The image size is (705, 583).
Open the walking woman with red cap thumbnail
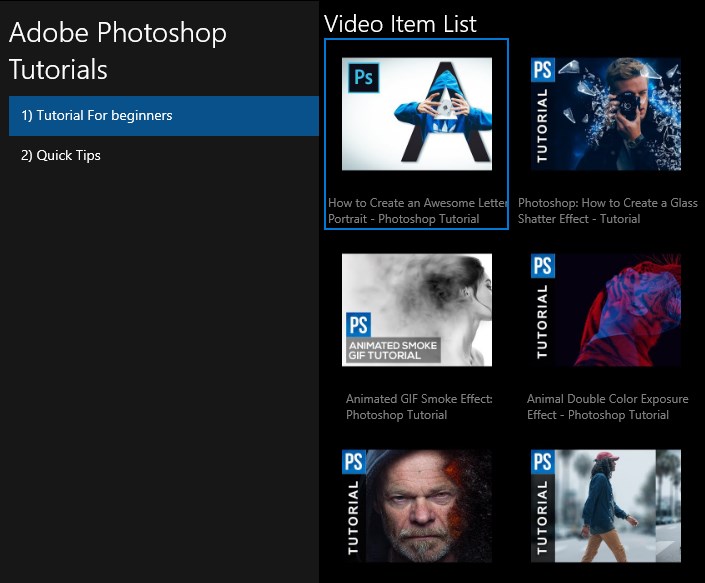606,506
